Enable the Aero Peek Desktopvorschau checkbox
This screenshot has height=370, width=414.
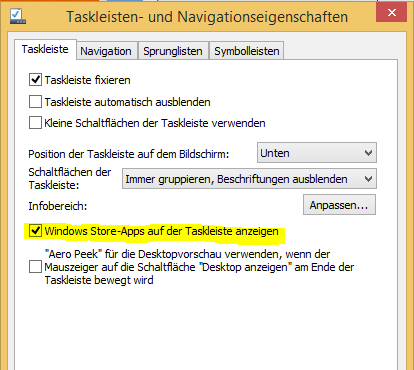pos(35,267)
